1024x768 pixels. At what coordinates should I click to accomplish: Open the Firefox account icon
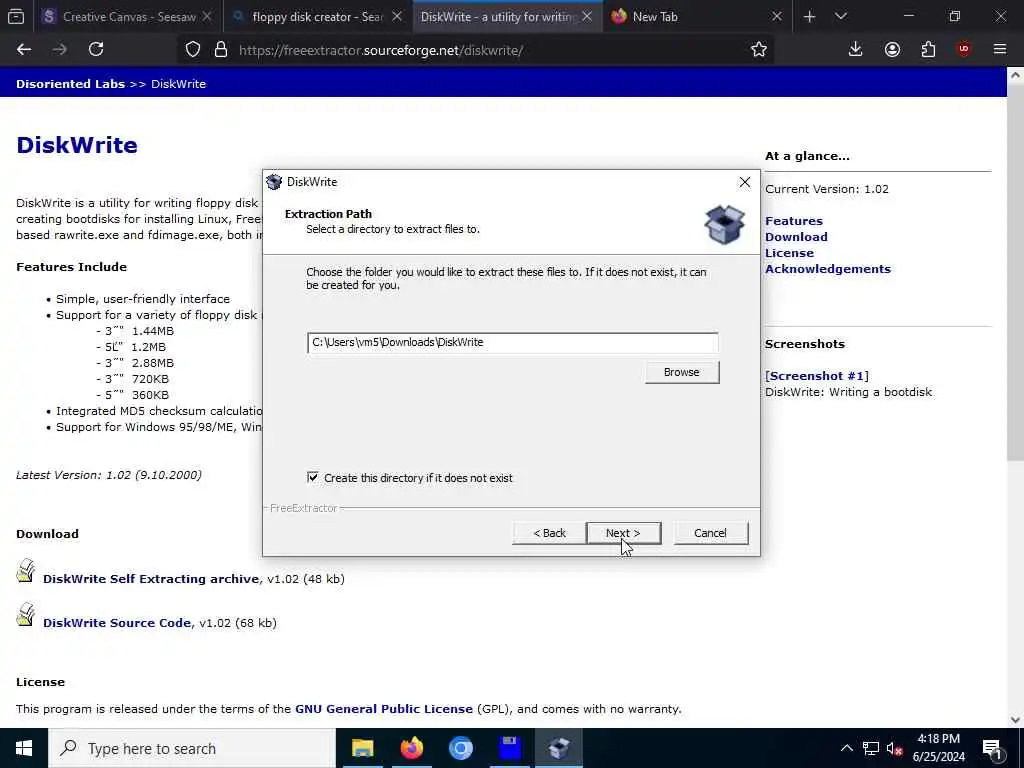click(892, 50)
